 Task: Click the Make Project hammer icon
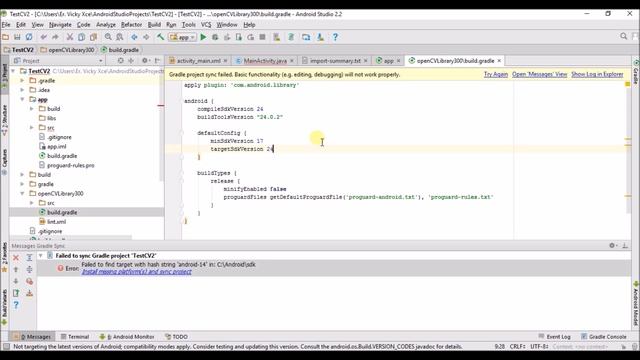pos(160,37)
